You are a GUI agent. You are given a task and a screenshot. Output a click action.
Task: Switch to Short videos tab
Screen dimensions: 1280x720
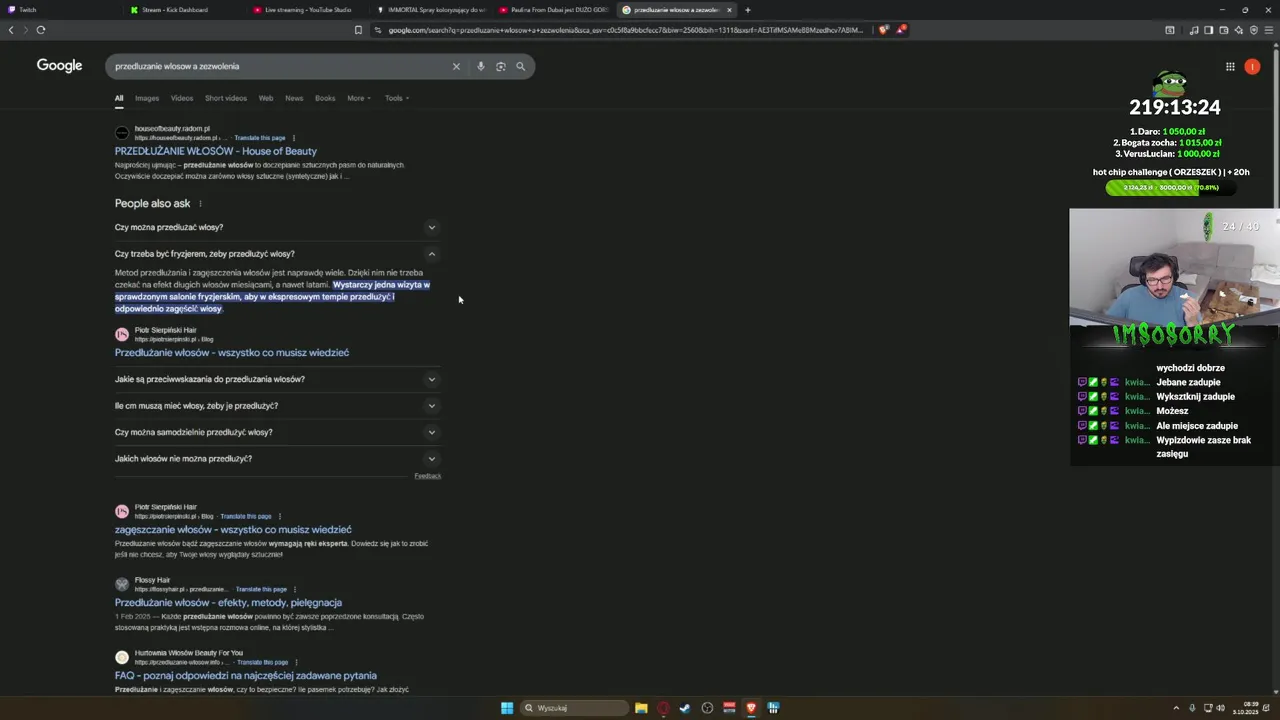point(226,98)
